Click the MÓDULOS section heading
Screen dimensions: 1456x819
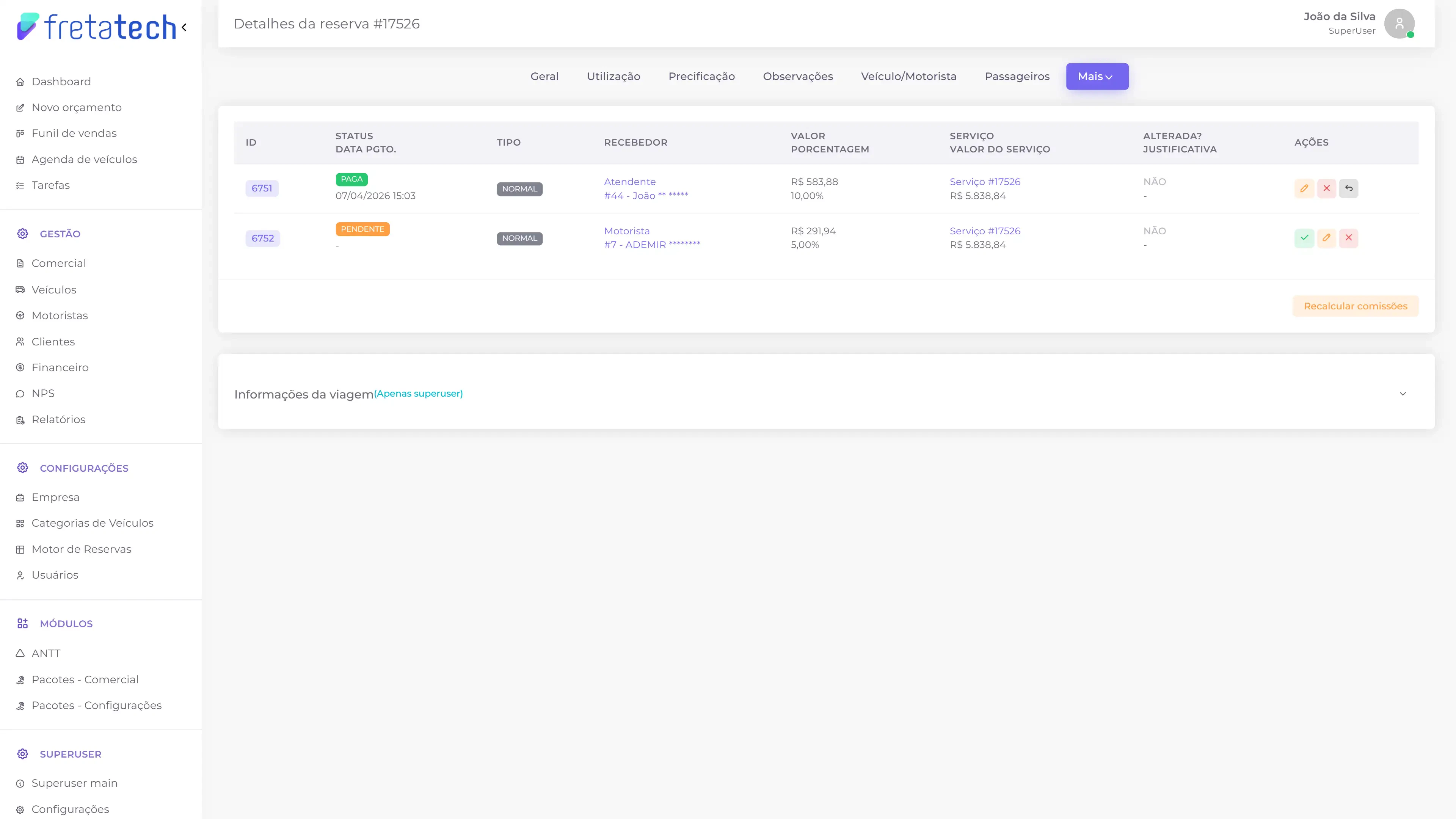[66, 624]
